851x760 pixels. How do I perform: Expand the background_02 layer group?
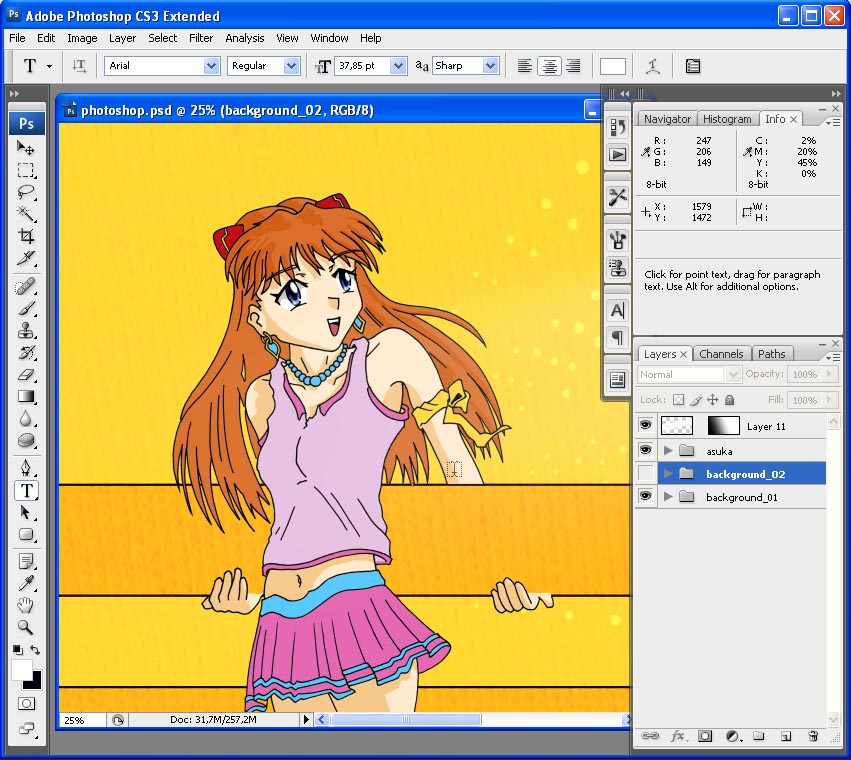click(x=669, y=474)
